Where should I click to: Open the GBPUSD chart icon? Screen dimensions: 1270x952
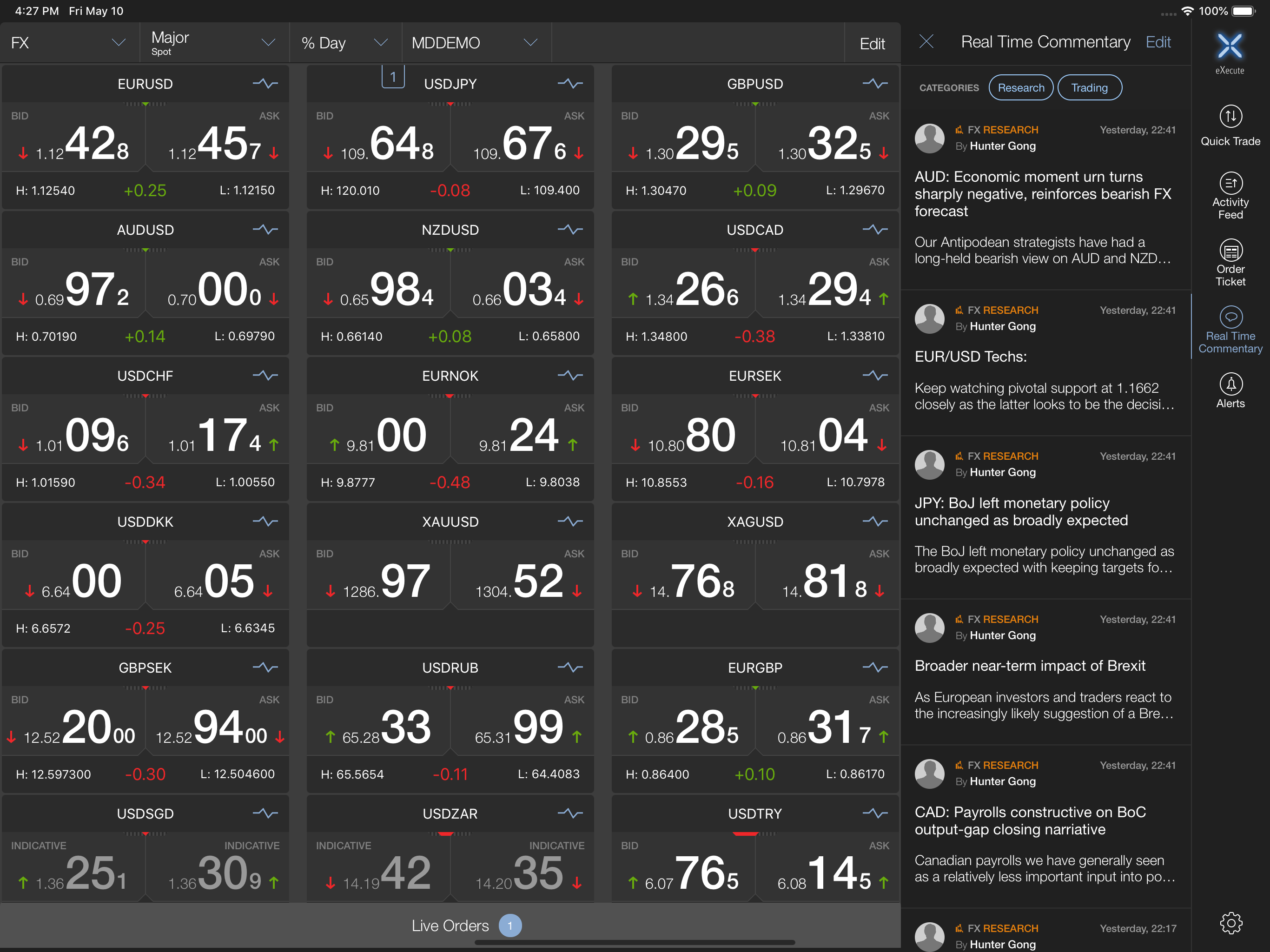pyautogui.click(x=874, y=84)
